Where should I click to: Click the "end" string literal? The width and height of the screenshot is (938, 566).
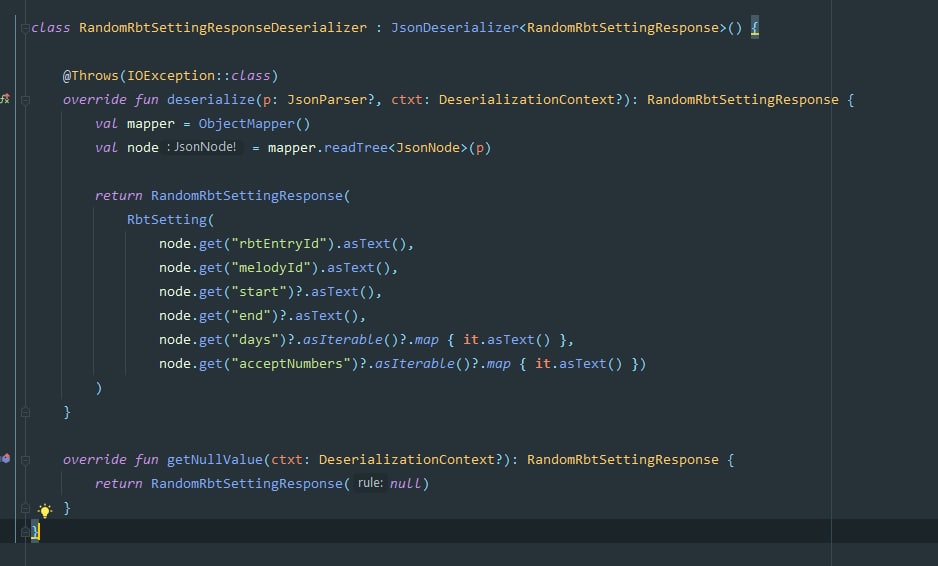click(x=251, y=315)
